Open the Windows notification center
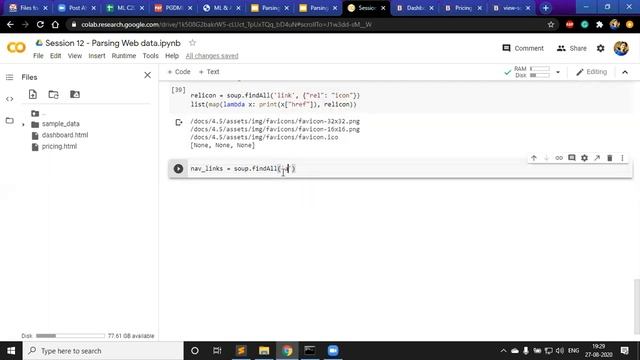 click(624, 351)
